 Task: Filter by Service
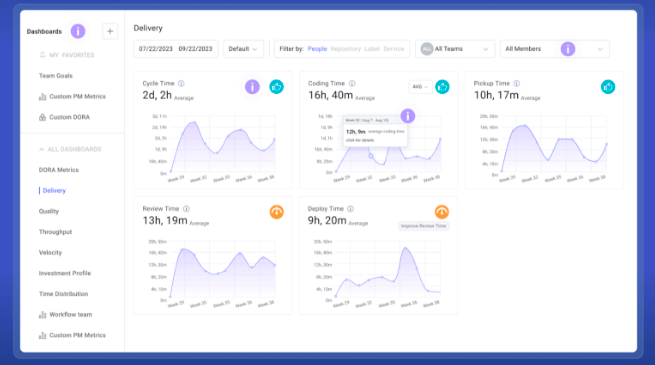click(x=394, y=49)
